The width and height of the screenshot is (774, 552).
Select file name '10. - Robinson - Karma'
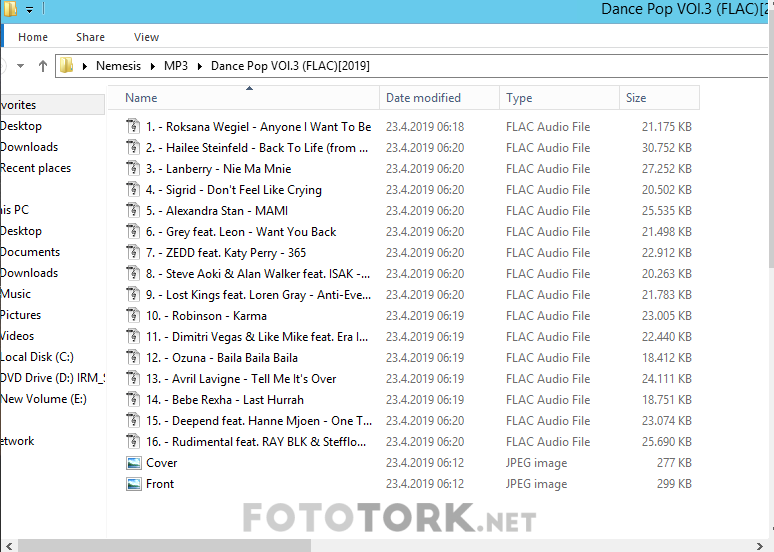(206, 315)
